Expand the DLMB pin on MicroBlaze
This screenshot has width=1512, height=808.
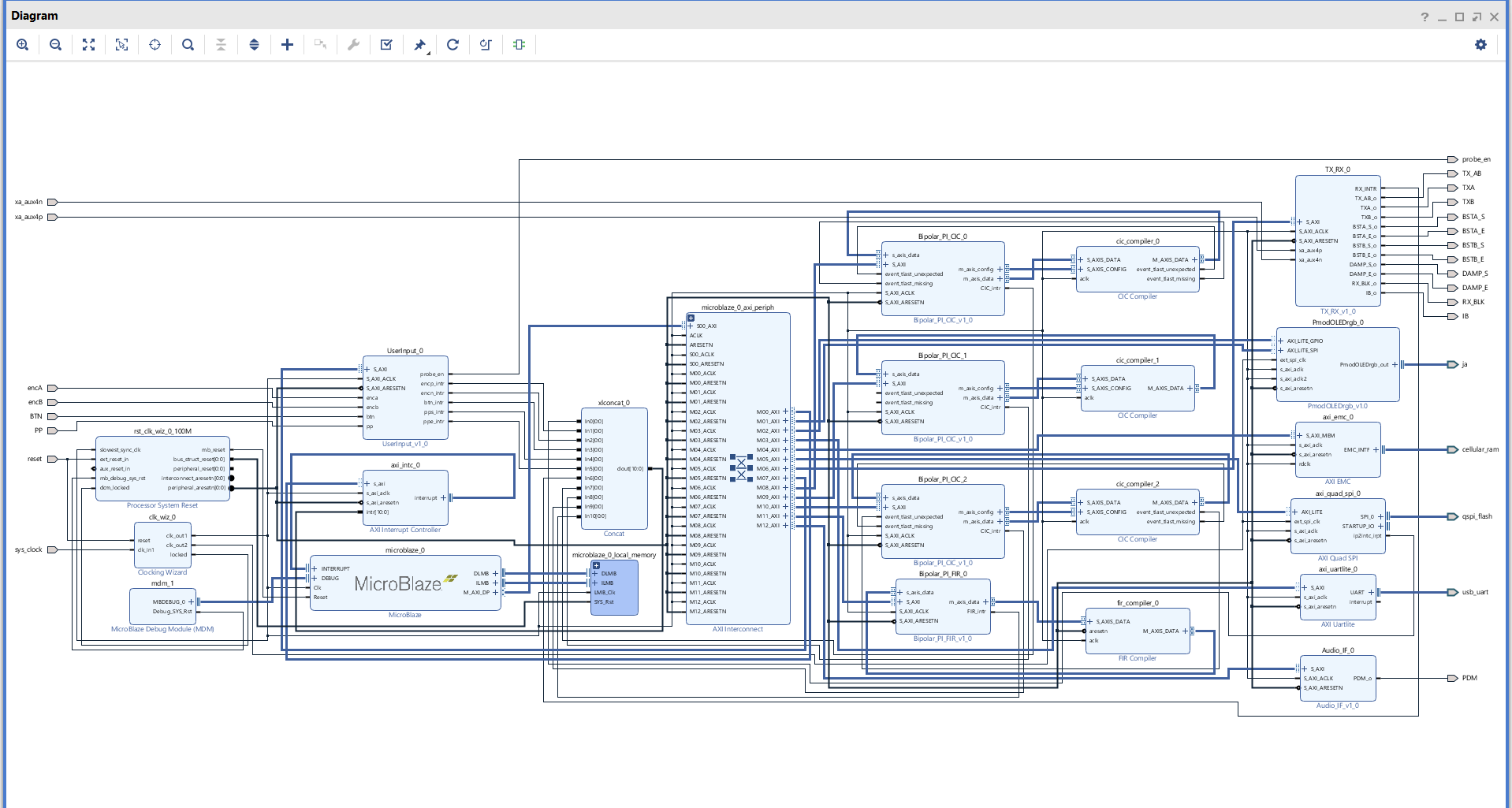click(x=495, y=573)
